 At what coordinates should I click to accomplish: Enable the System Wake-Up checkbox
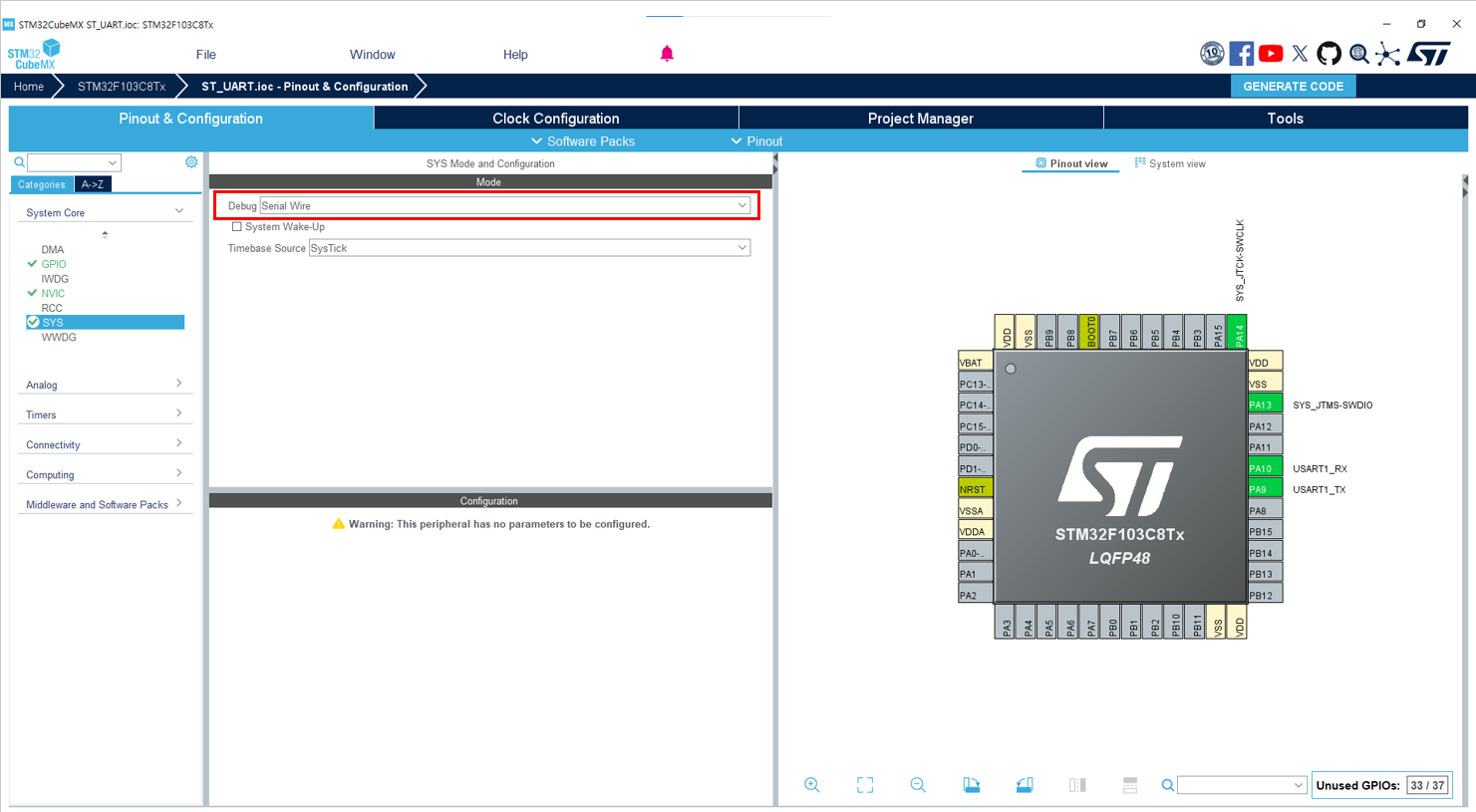point(236,227)
